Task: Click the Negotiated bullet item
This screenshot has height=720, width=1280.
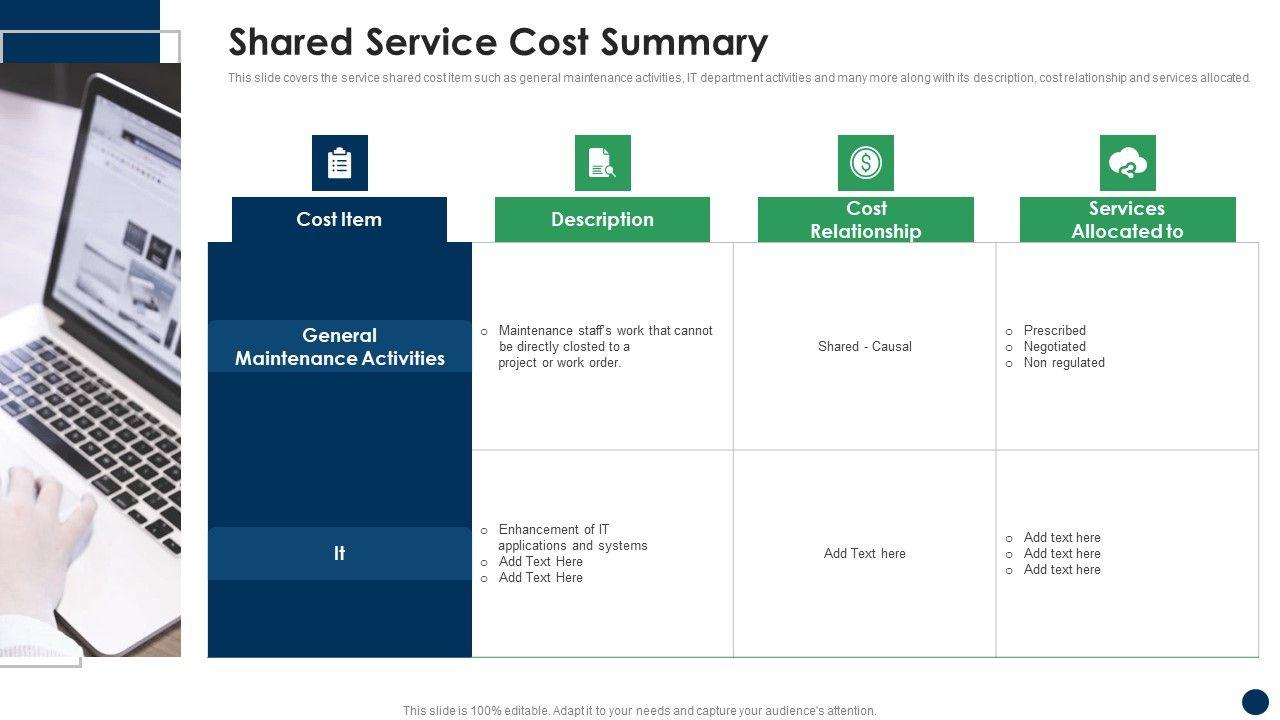Action: (1054, 346)
